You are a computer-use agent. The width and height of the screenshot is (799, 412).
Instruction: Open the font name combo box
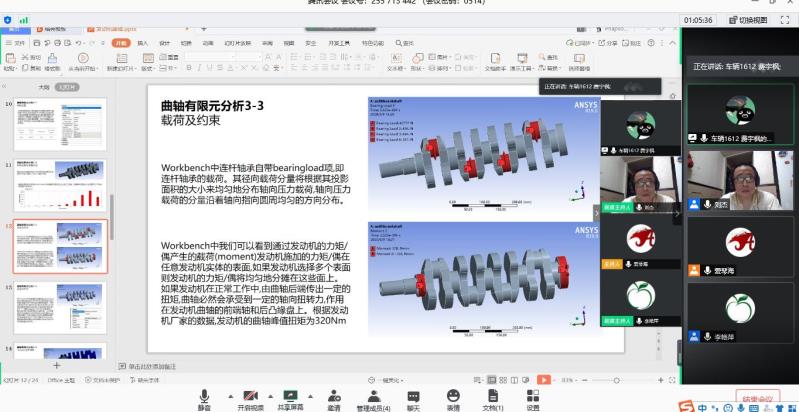click(x=209, y=57)
